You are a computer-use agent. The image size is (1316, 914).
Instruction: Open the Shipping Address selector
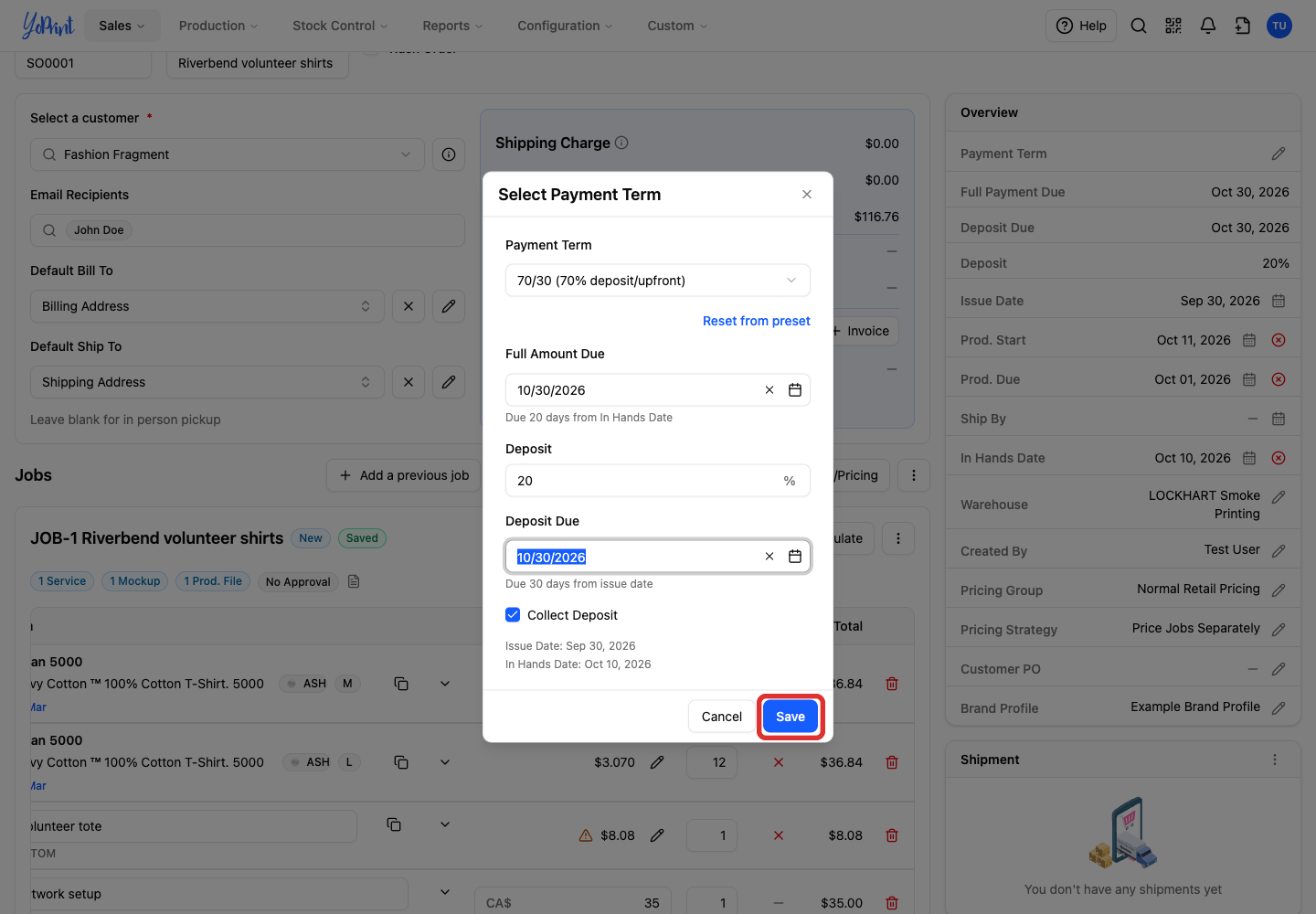[x=207, y=382]
